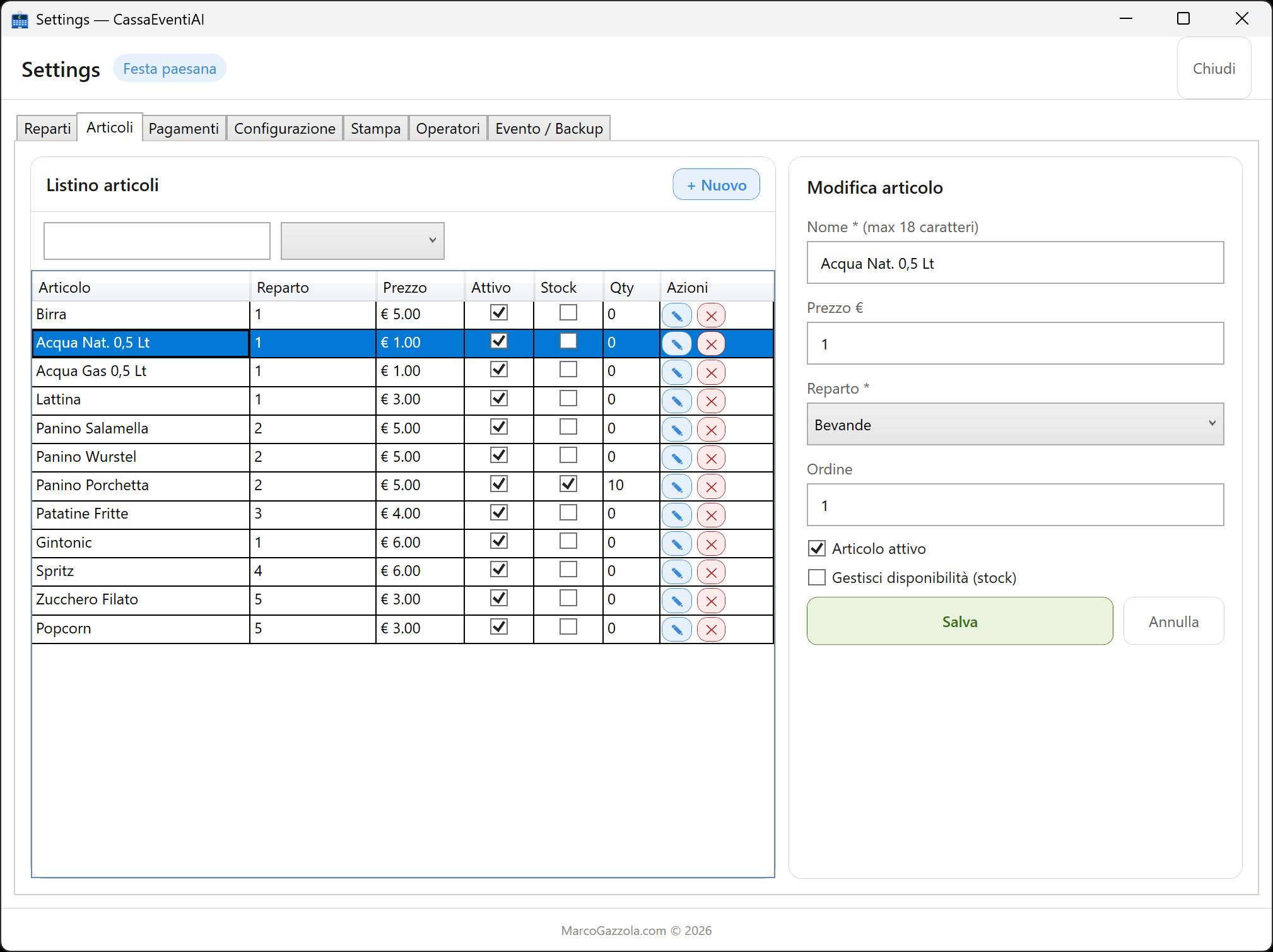Click the € 6.00 price for Spritz
Screen dimensions: 1273x952
click(401, 571)
